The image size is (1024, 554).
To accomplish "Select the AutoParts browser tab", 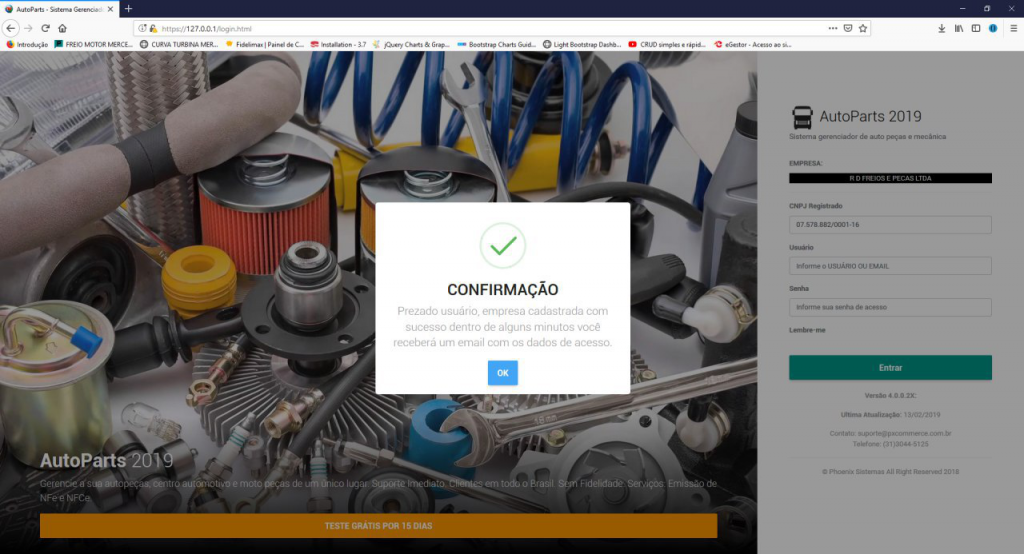I will click(x=58, y=8).
